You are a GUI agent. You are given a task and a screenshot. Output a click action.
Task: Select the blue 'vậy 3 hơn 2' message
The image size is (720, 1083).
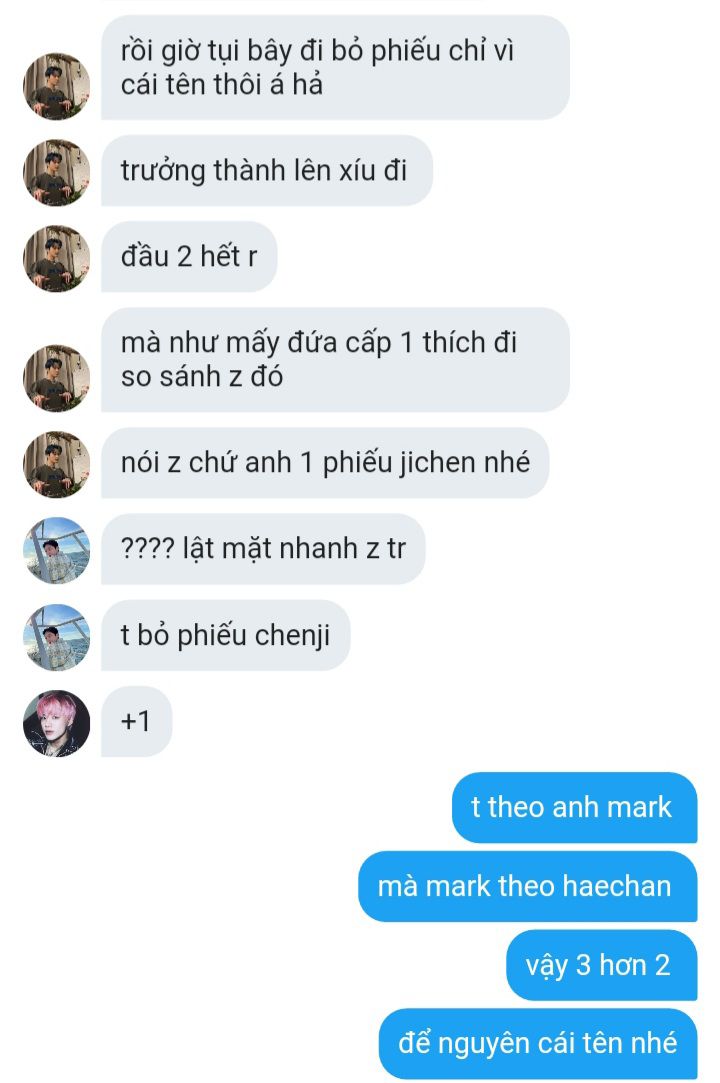pyautogui.click(x=601, y=965)
